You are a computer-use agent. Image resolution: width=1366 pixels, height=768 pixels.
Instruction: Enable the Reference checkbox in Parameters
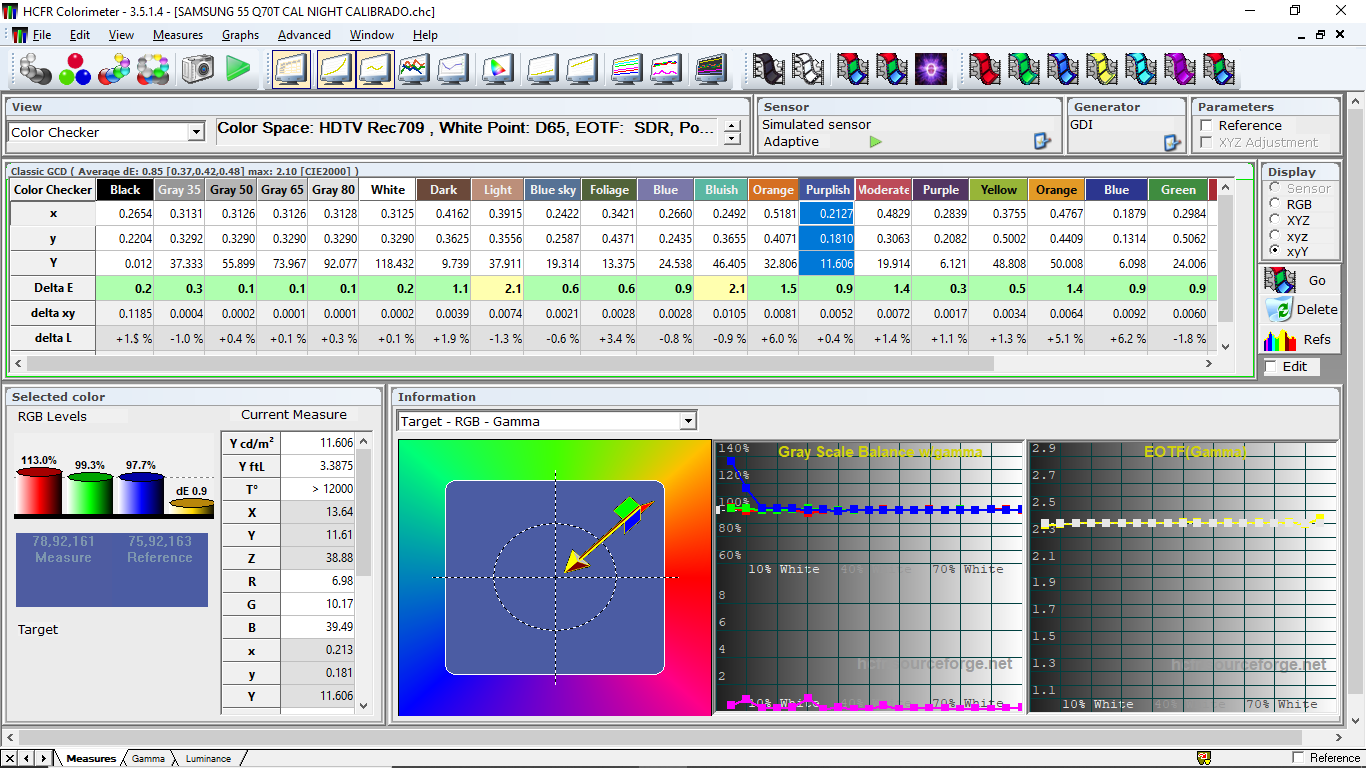1207,125
